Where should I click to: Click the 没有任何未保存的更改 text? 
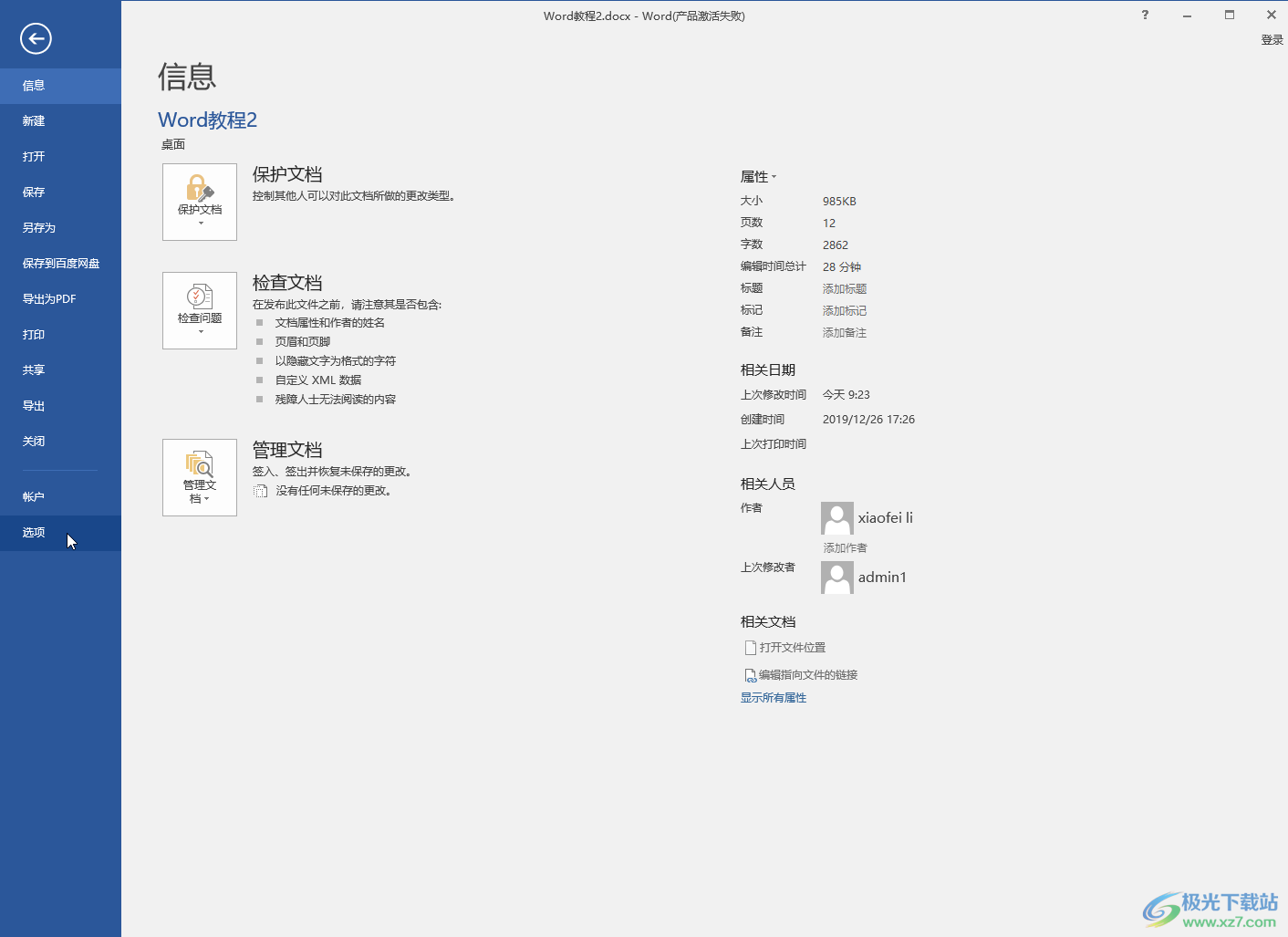click(334, 491)
